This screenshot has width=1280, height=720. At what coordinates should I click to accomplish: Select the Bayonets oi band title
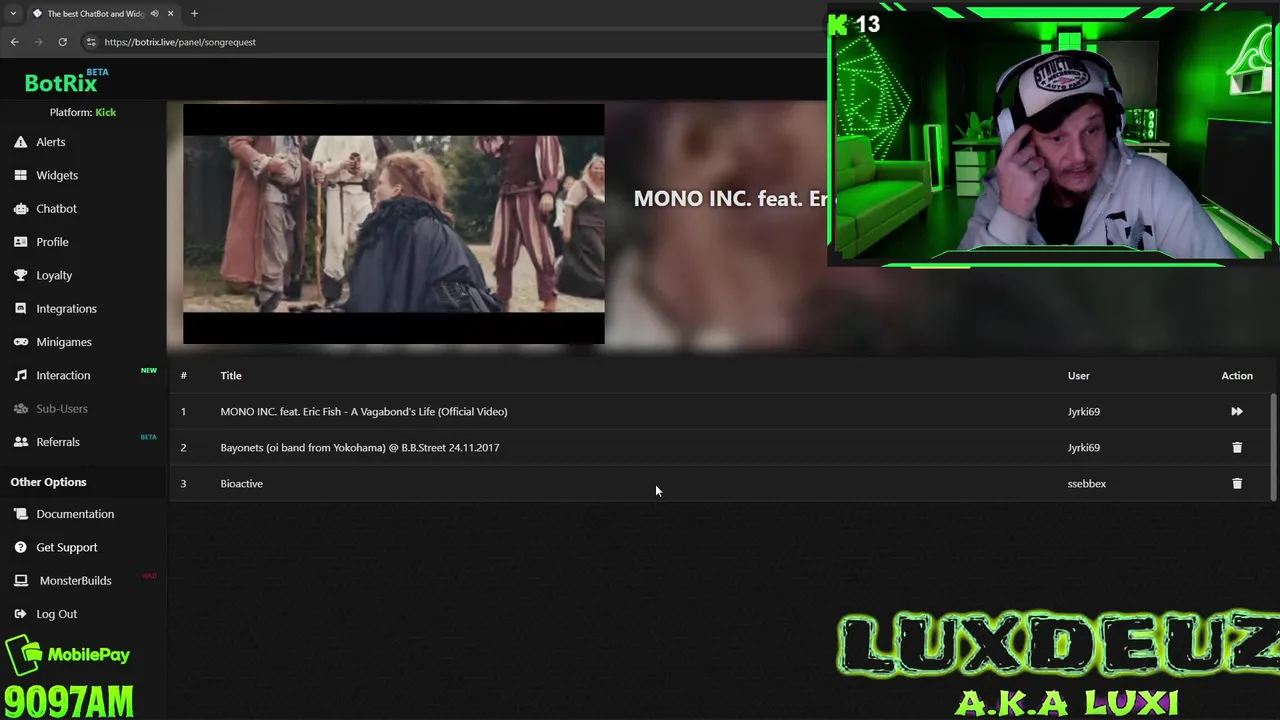tap(360, 447)
